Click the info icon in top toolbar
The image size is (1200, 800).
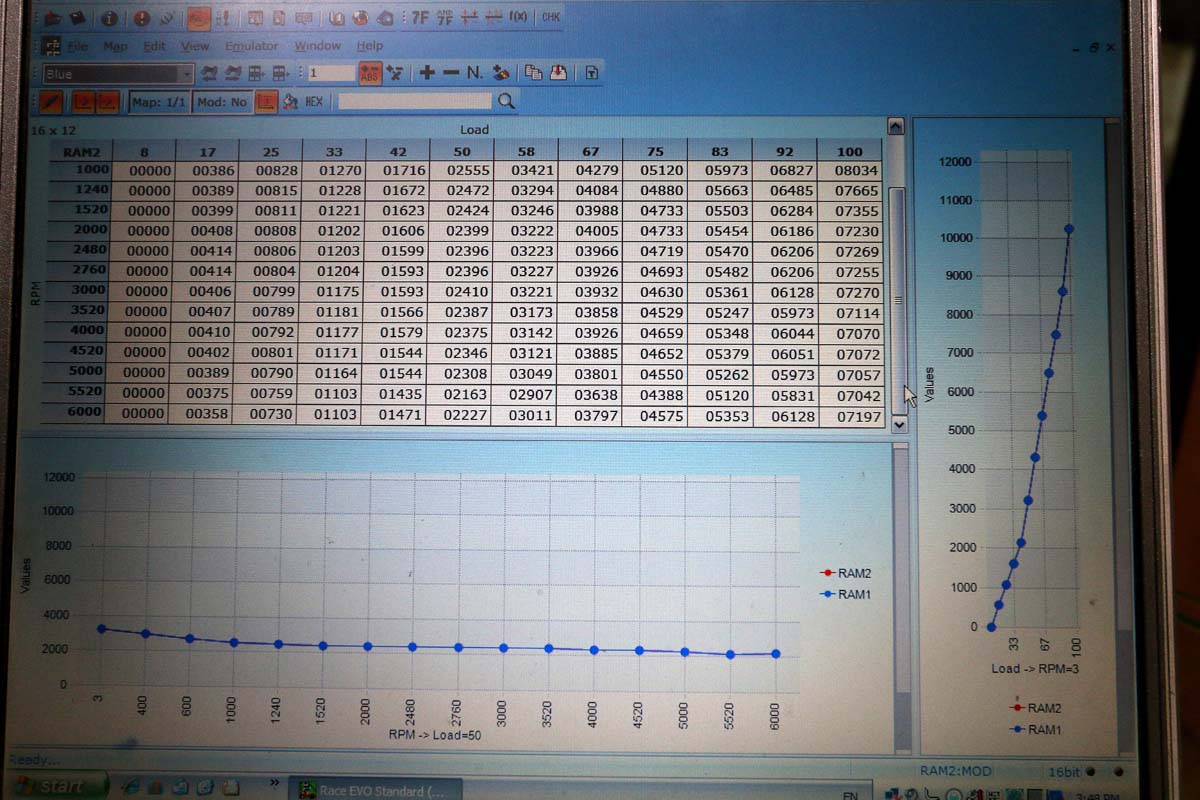[109, 18]
